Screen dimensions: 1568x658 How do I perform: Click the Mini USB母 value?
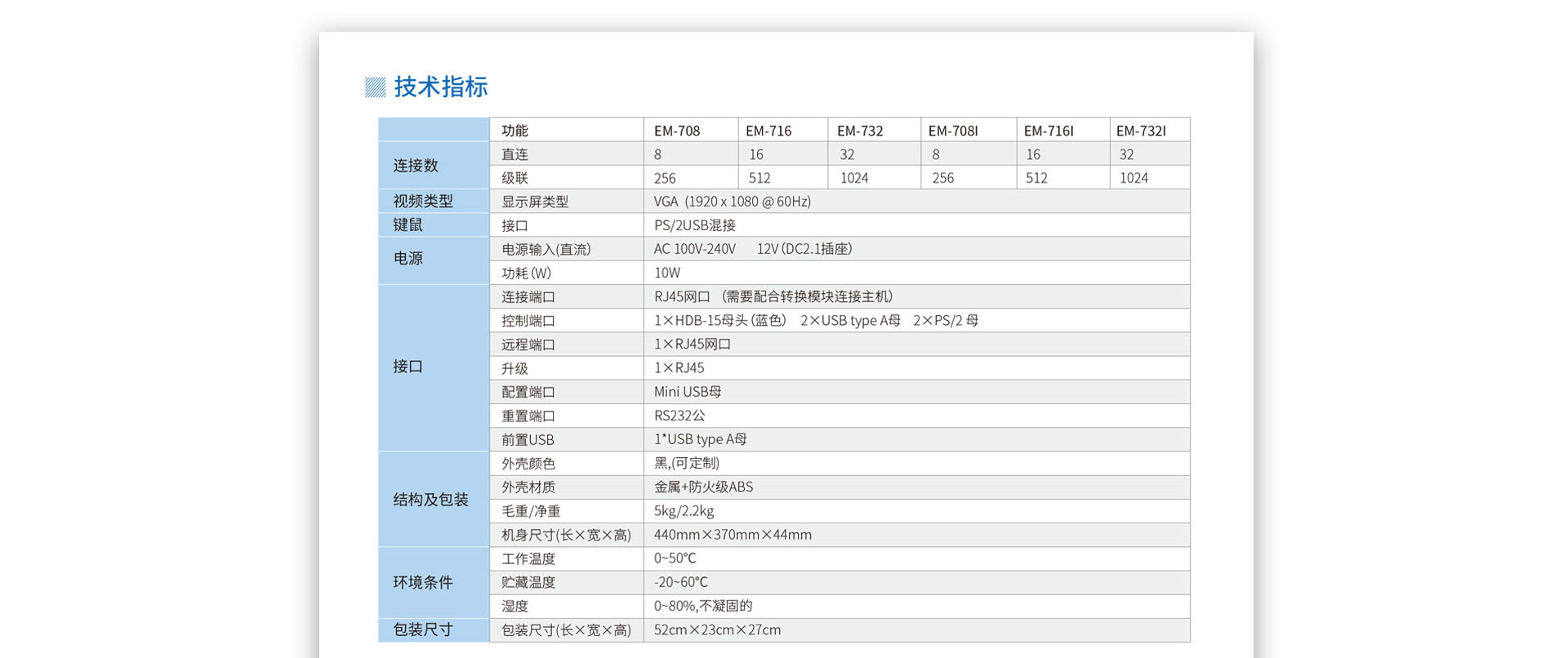688,392
